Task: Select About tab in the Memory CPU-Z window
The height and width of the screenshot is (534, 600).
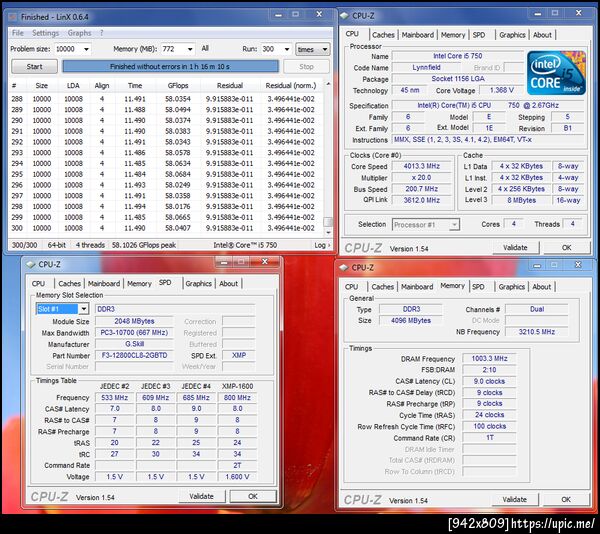Action: (x=541, y=287)
